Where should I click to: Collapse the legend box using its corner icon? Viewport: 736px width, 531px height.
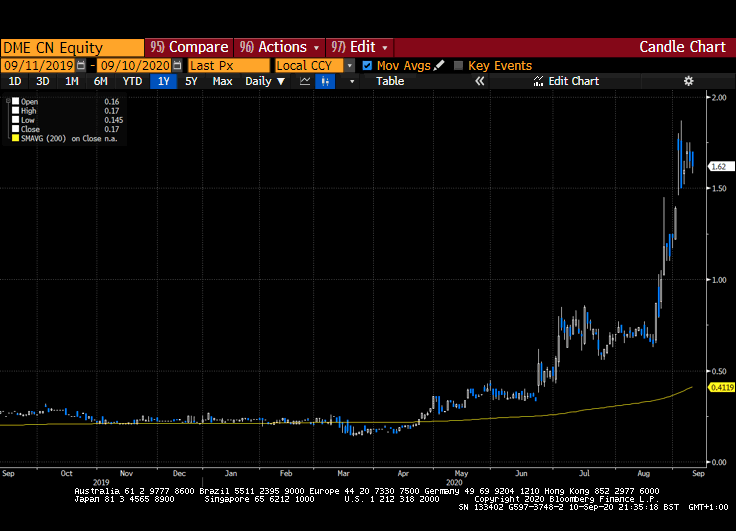pos(8,101)
